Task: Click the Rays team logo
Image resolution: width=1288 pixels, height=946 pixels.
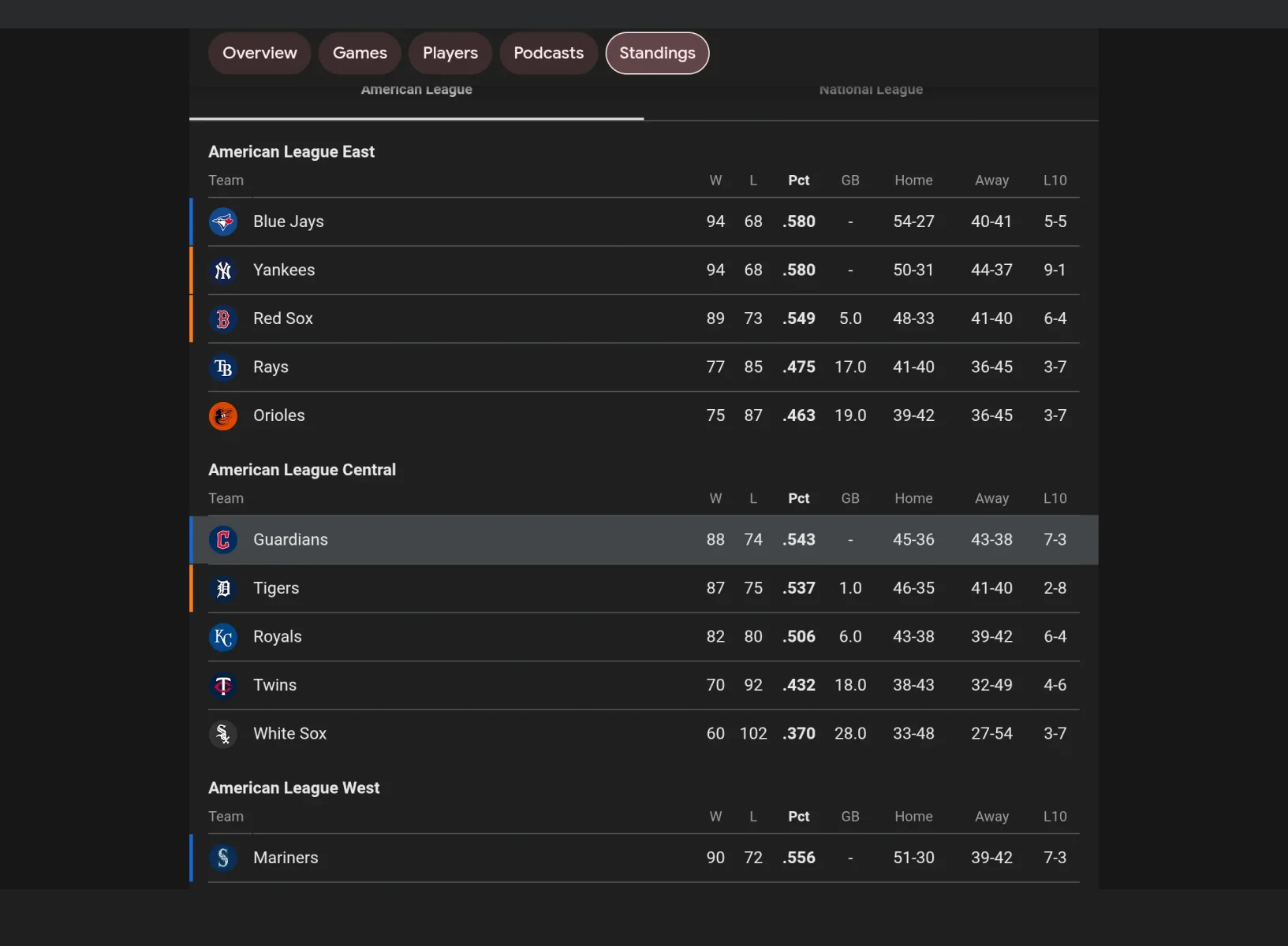Action: (x=223, y=367)
